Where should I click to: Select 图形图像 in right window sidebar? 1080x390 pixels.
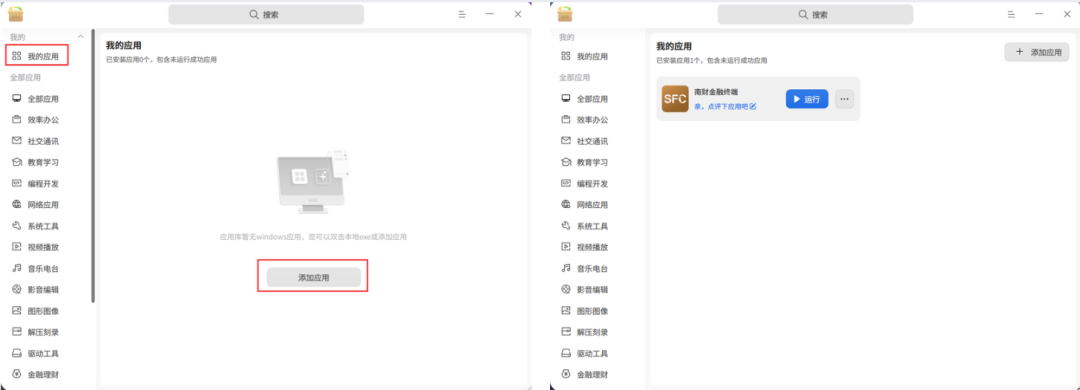pos(585,311)
